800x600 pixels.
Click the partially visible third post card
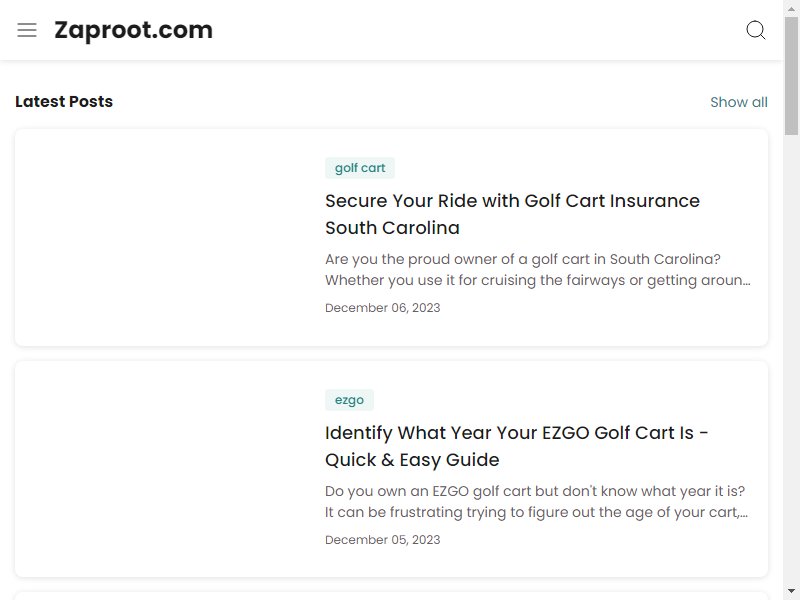(x=391, y=596)
